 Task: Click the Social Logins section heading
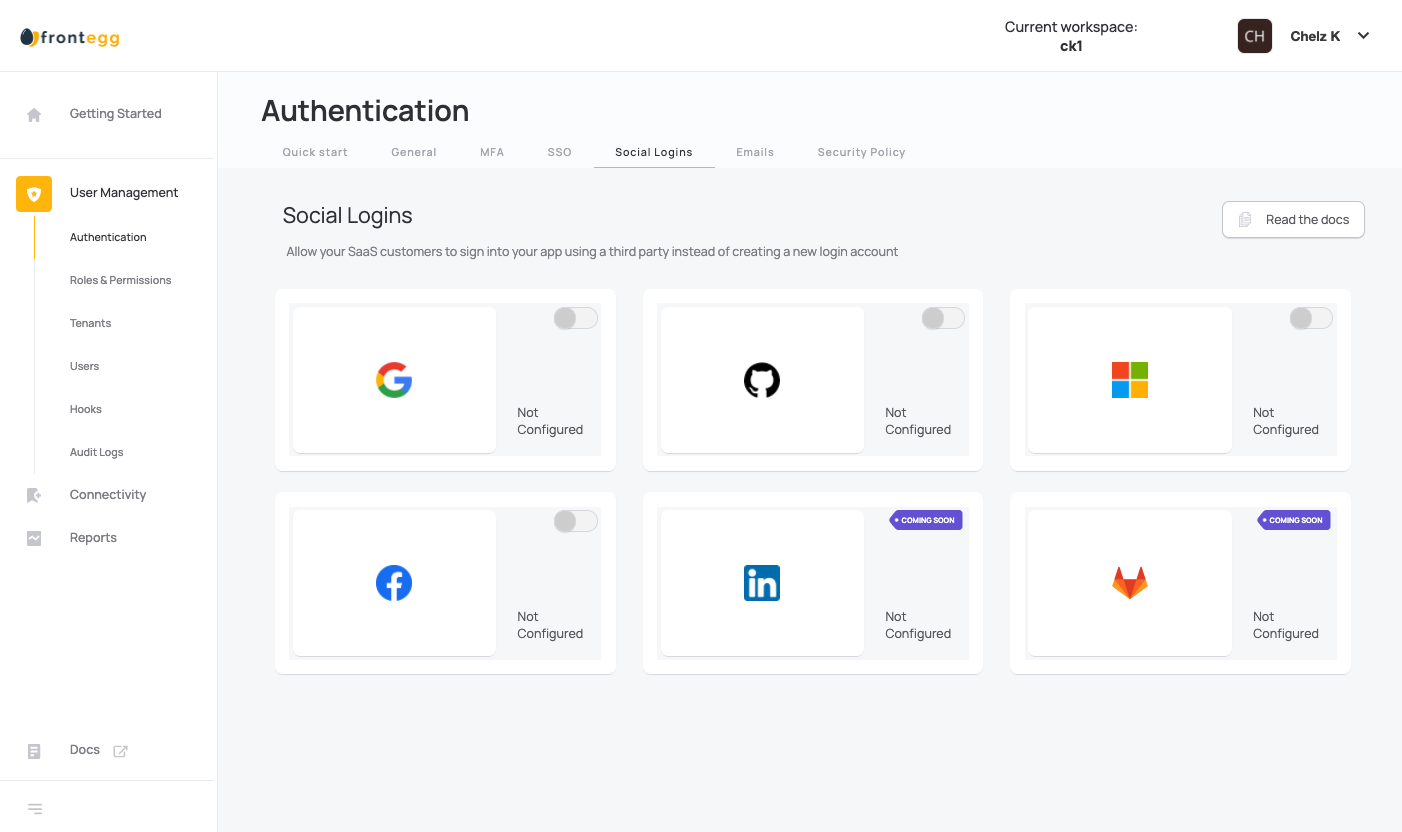pyautogui.click(x=347, y=215)
